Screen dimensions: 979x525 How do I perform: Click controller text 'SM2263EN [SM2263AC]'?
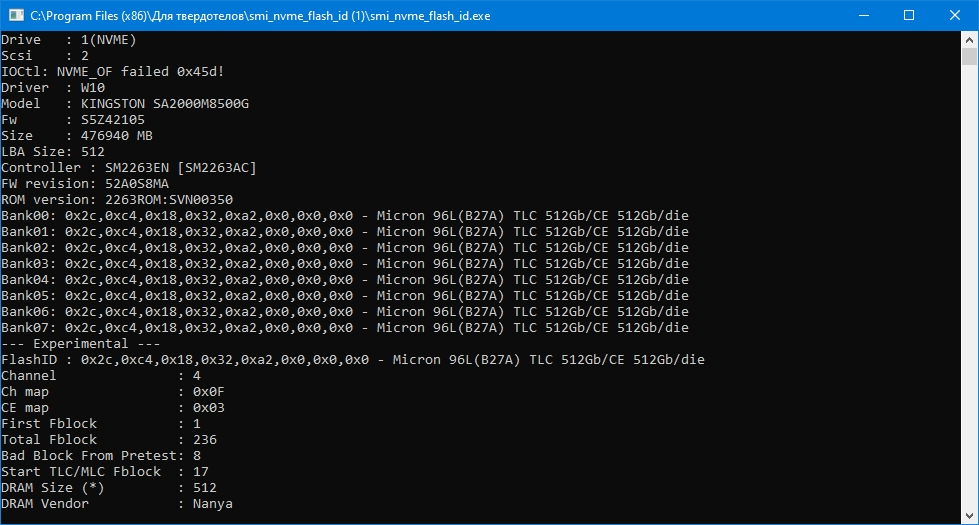coord(180,168)
